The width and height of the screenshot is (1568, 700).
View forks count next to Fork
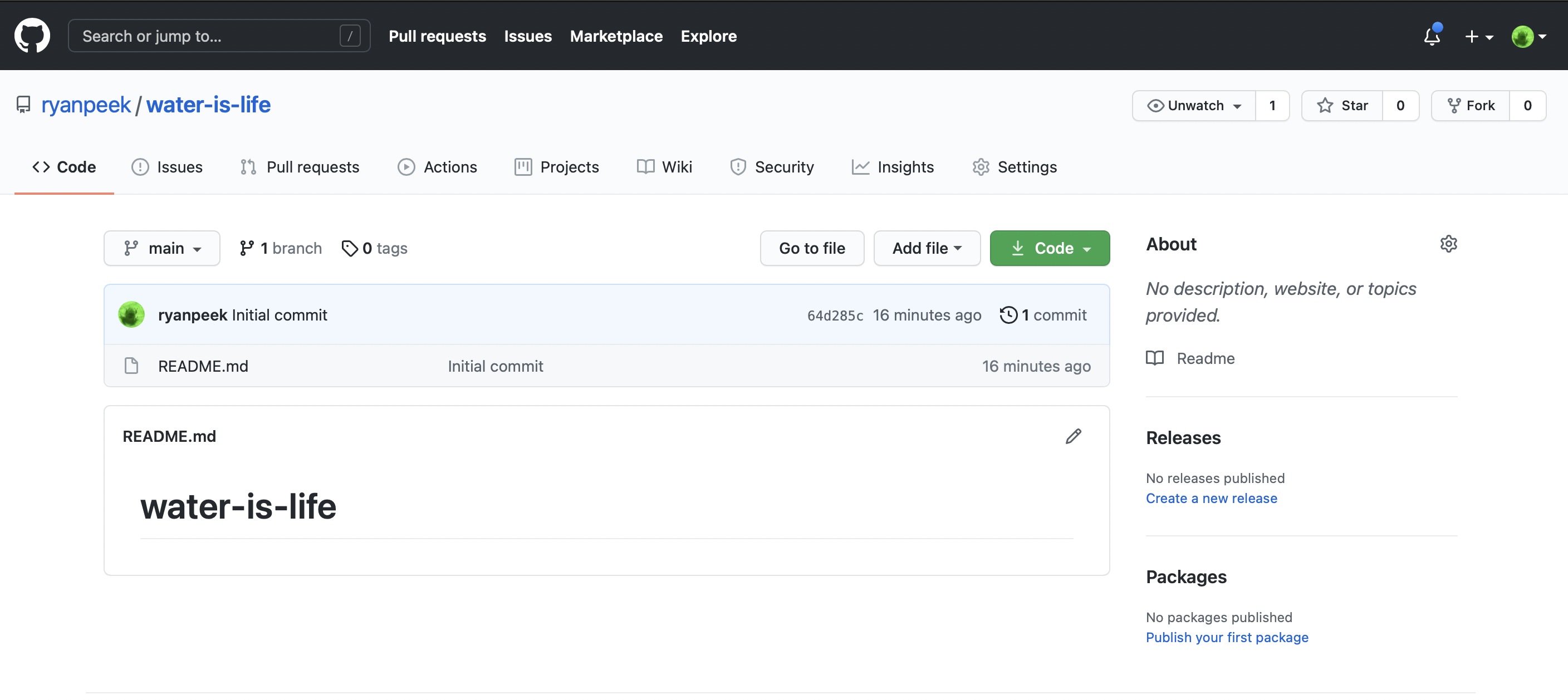[x=1528, y=106]
